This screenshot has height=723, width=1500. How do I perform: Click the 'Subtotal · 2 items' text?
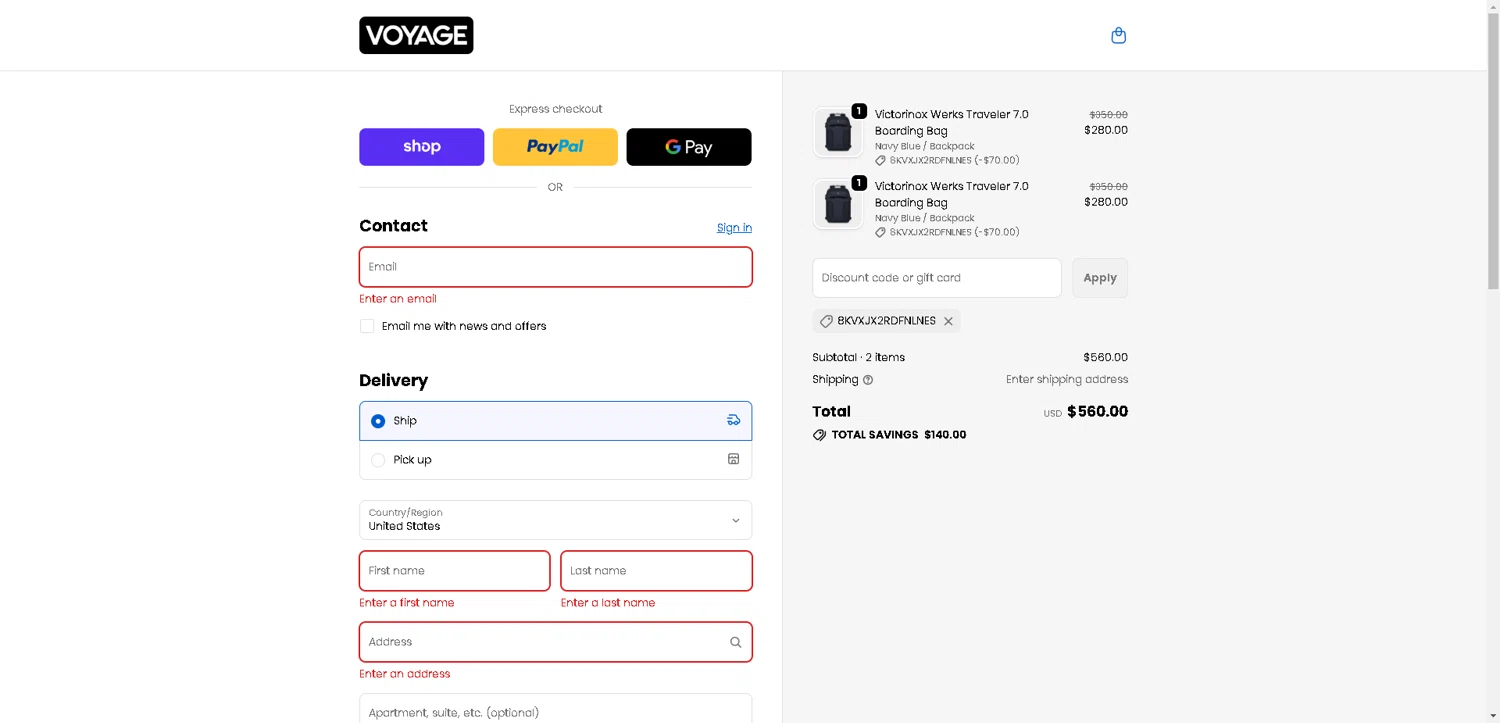[x=859, y=357]
